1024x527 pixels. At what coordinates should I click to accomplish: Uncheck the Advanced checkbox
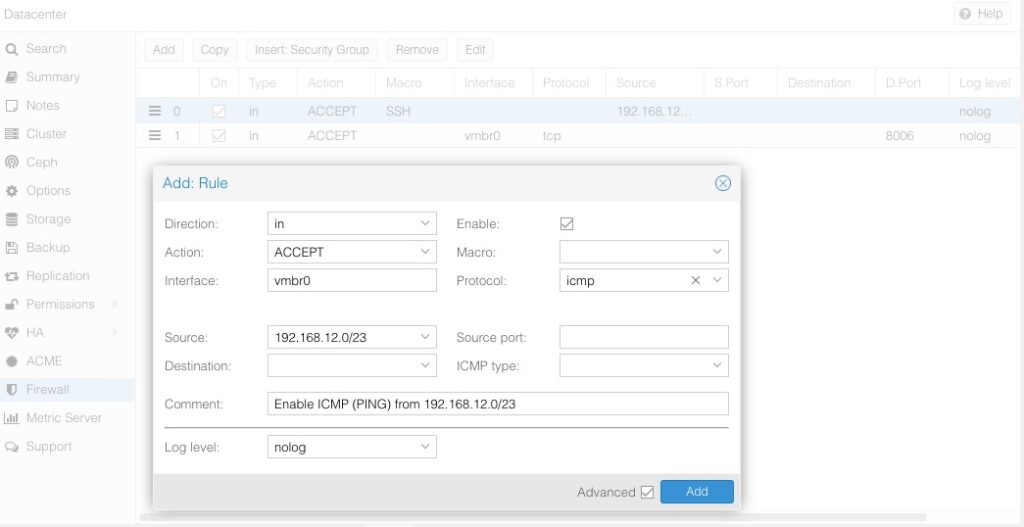[x=647, y=492]
